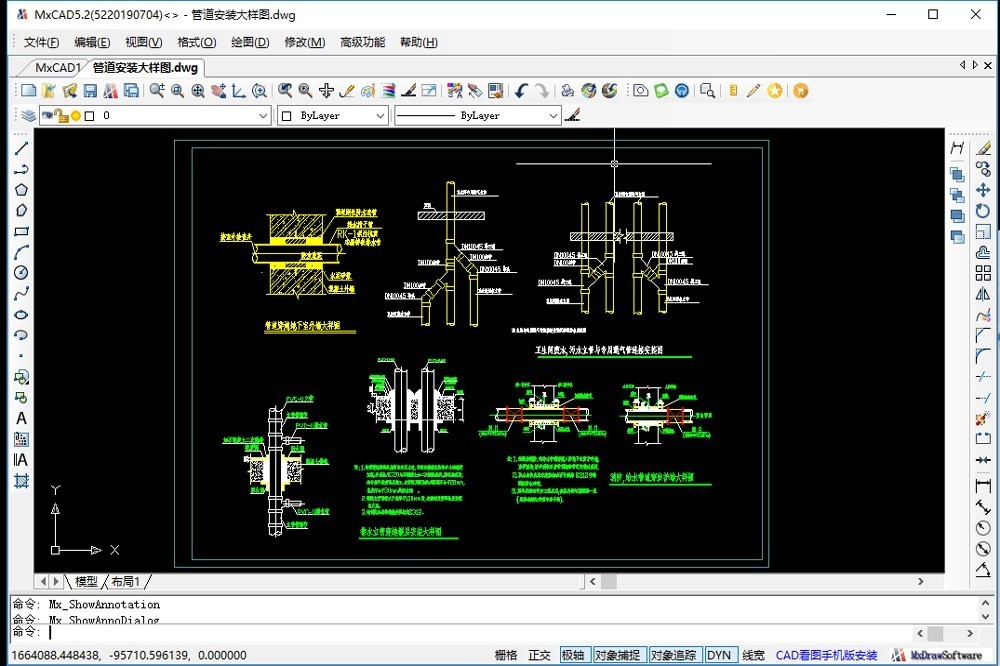Click the Text 'A' tool
The image size is (1000, 666).
pos(21,419)
